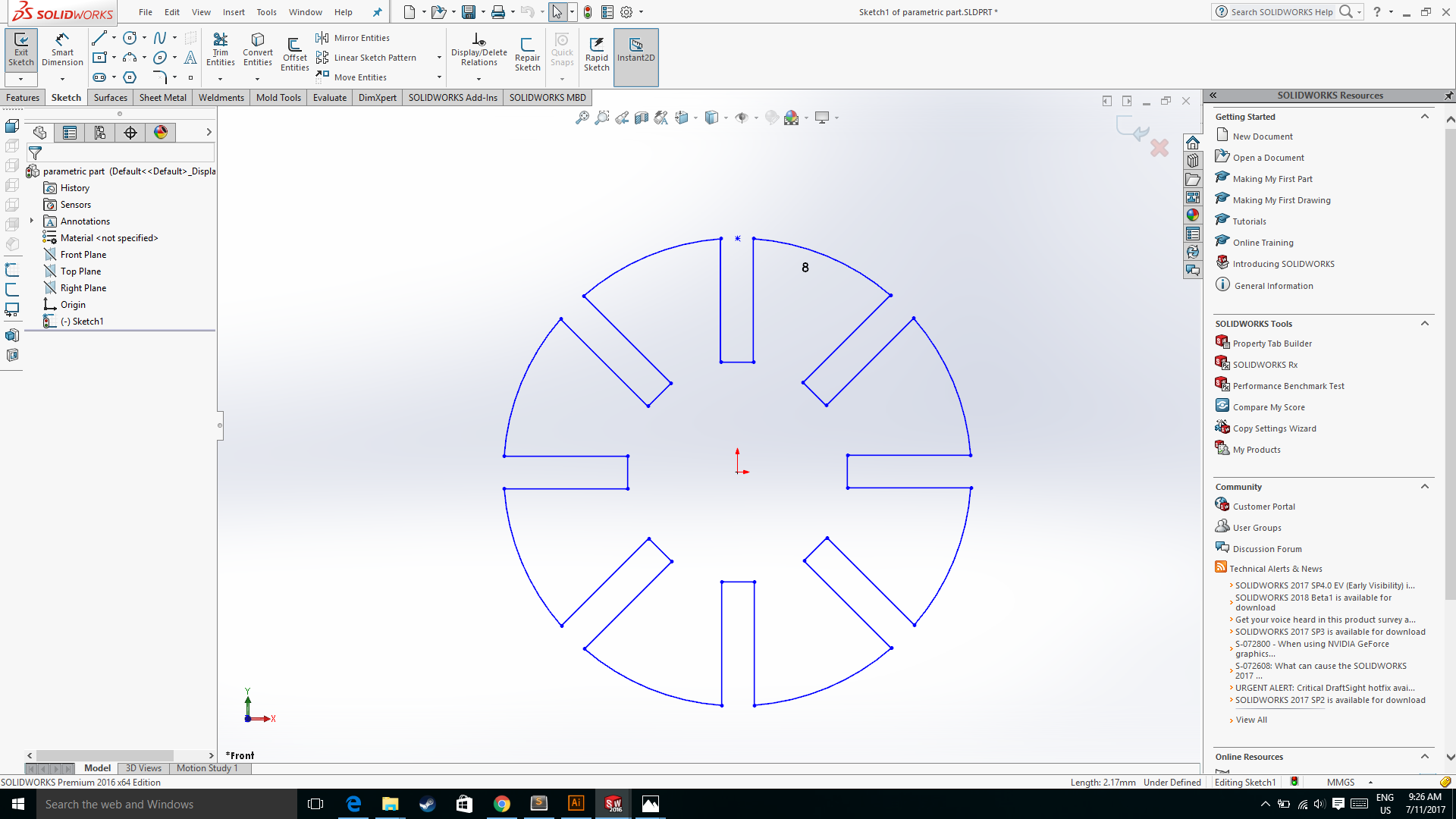Viewport: 1456px width, 819px height.
Task: Open the PropertyManager tab icon
Action: click(70, 133)
